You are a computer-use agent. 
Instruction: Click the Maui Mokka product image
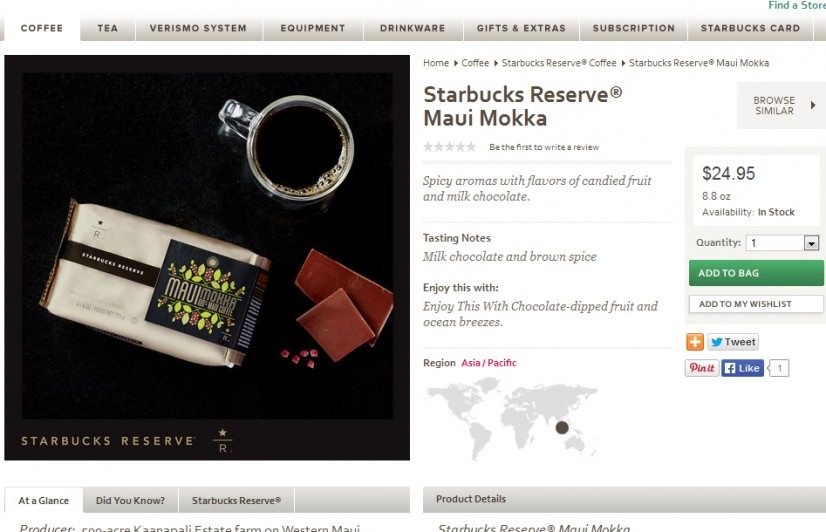[x=207, y=258]
